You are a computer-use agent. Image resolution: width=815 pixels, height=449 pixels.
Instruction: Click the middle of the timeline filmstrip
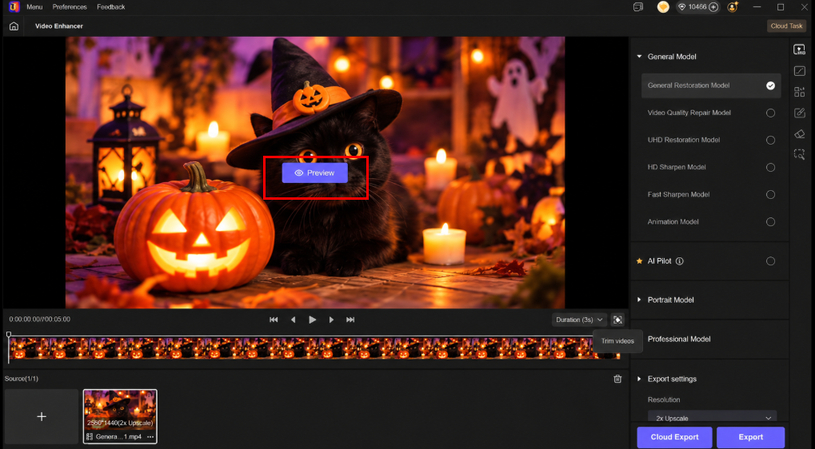coord(314,348)
